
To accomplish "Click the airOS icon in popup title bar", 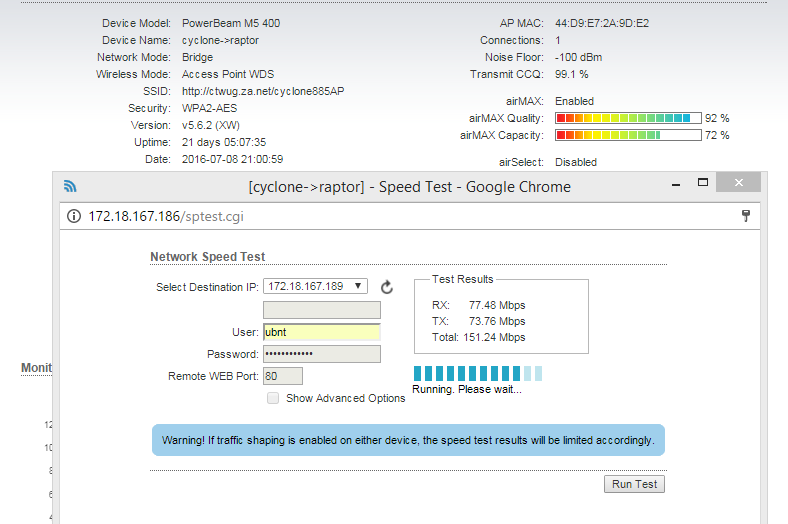I will [x=70, y=186].
